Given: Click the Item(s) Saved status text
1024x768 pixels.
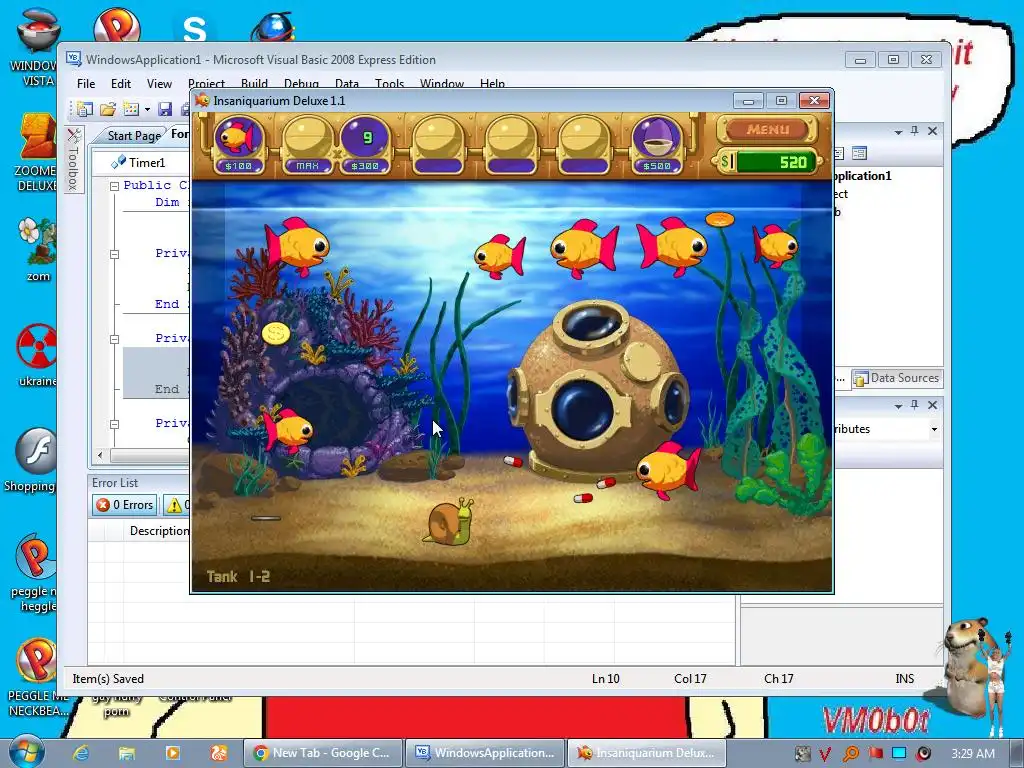Looking at the screenshot, I should pyautogui.click(x=108, y=679).
